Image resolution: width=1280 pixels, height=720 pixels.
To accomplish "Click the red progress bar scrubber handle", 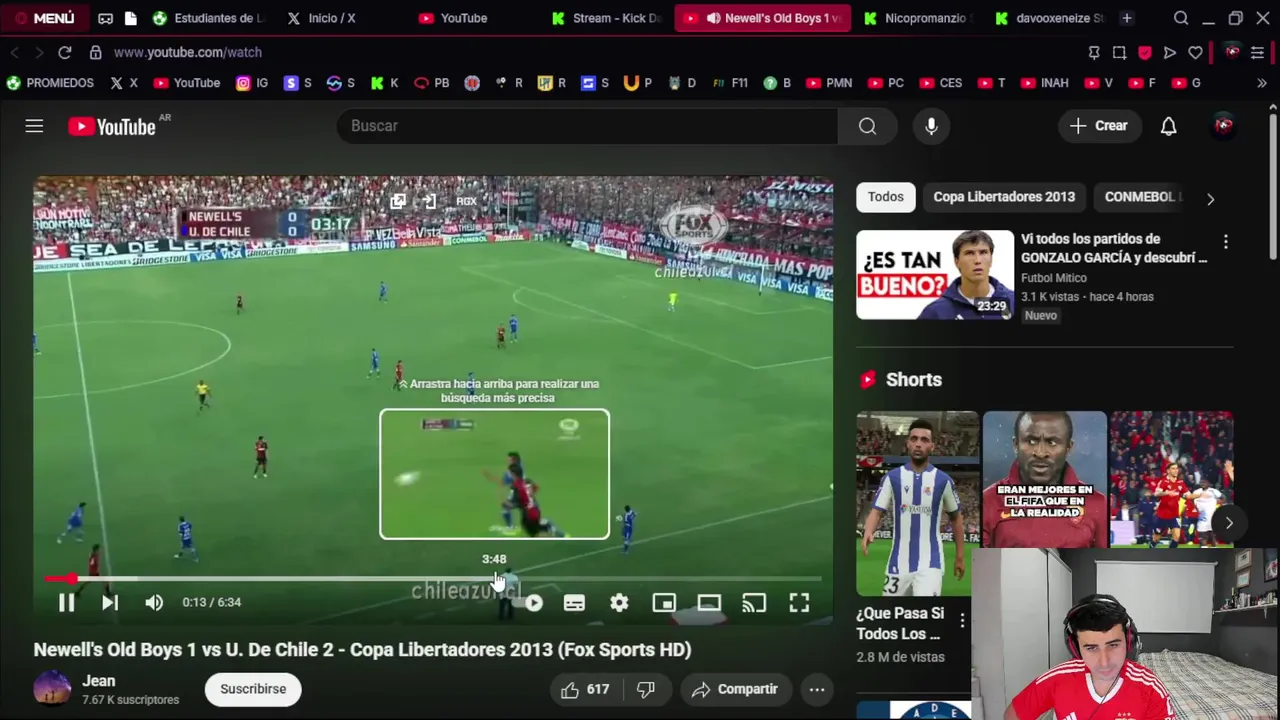I will (72, 578).
